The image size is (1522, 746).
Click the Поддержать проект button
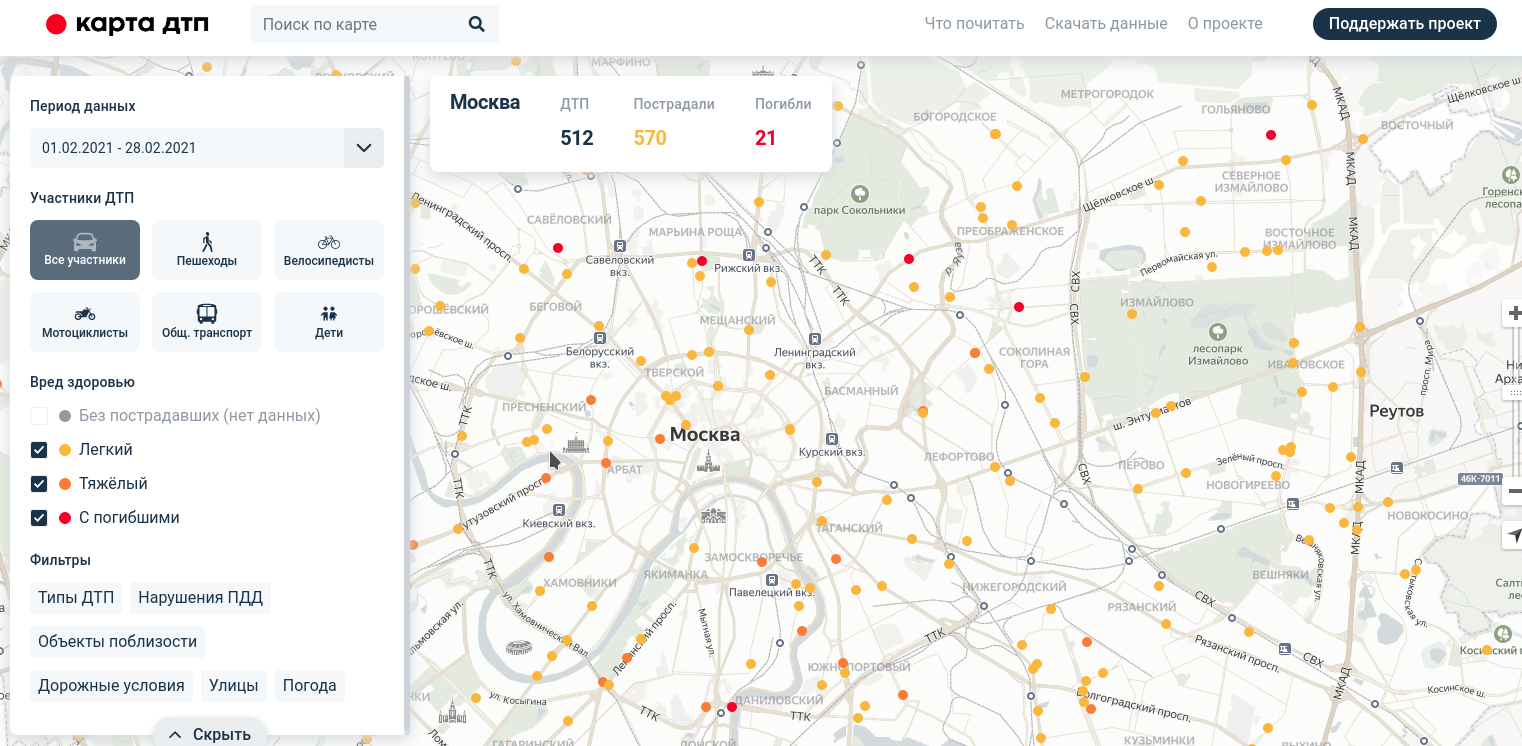click(x=1405, y=24)
